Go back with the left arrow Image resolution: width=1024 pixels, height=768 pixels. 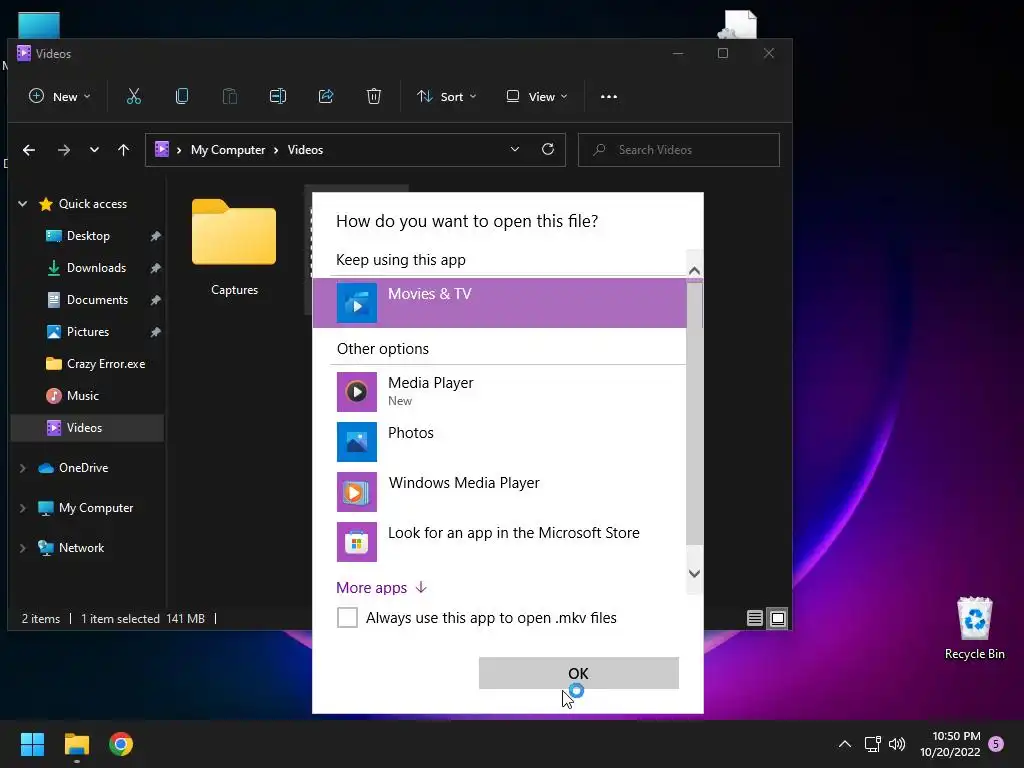(29, 150)
